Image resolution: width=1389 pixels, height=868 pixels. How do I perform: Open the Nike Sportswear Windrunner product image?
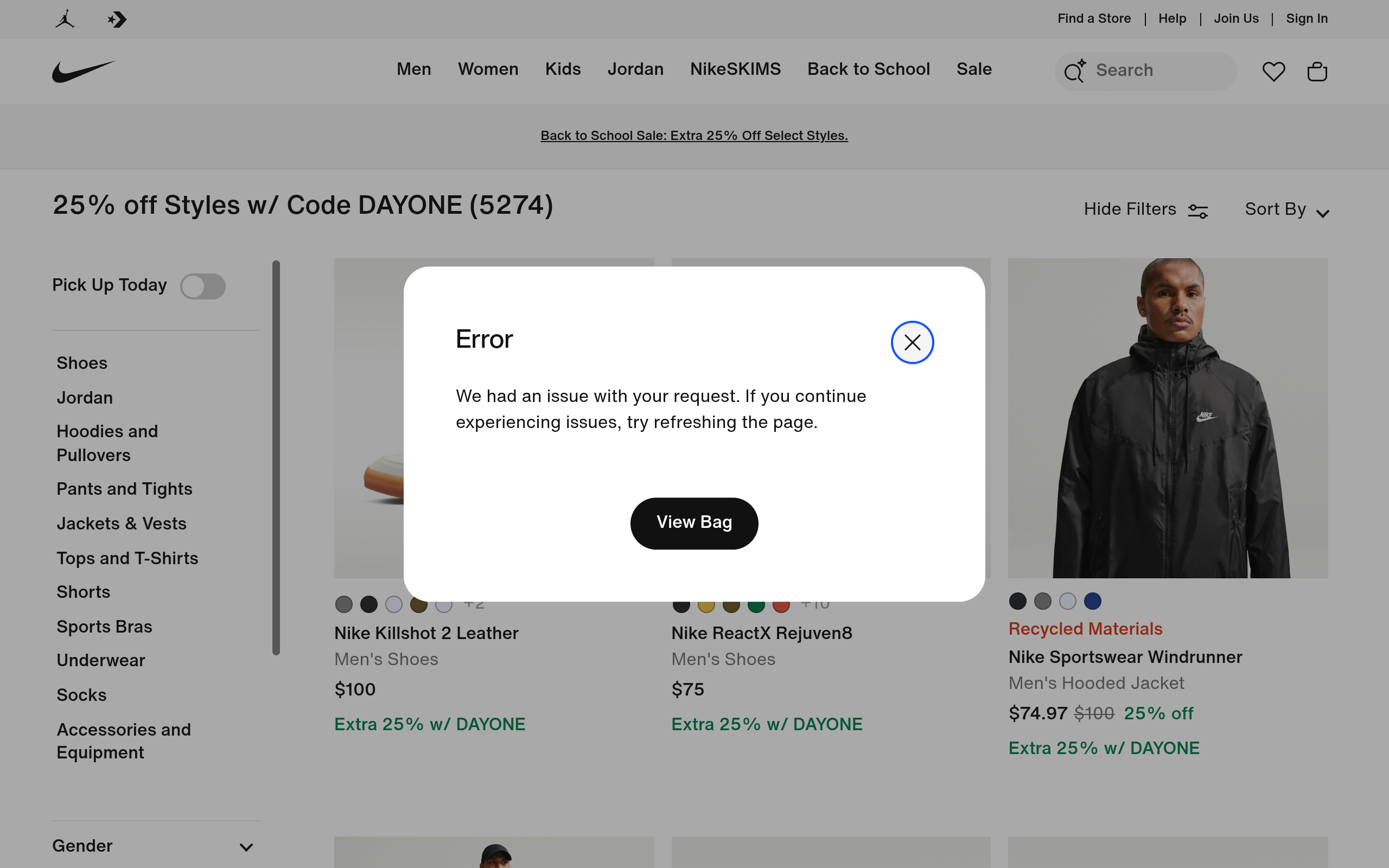(1168, 418)
